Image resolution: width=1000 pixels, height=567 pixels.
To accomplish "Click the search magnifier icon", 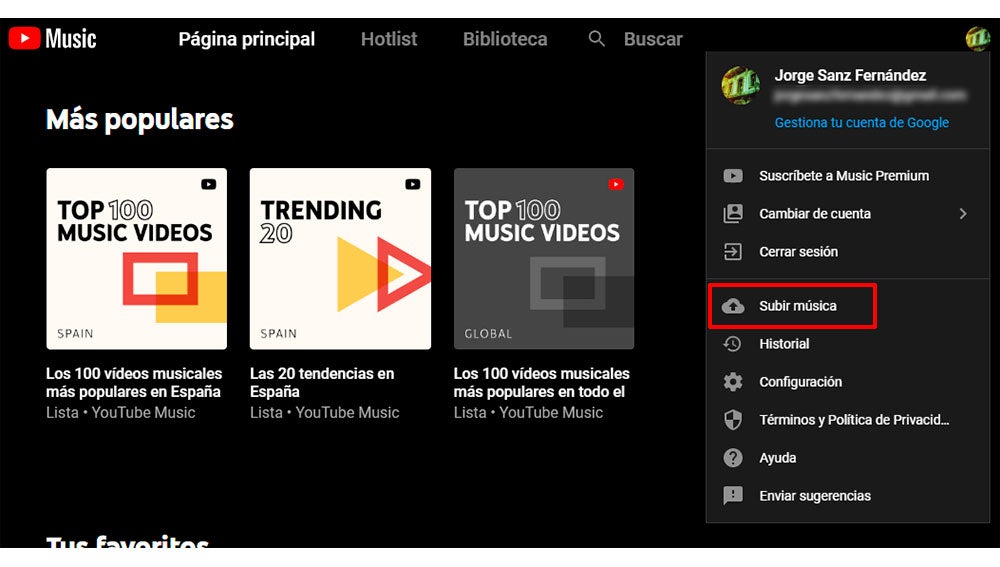I will (x=596, y=38).
